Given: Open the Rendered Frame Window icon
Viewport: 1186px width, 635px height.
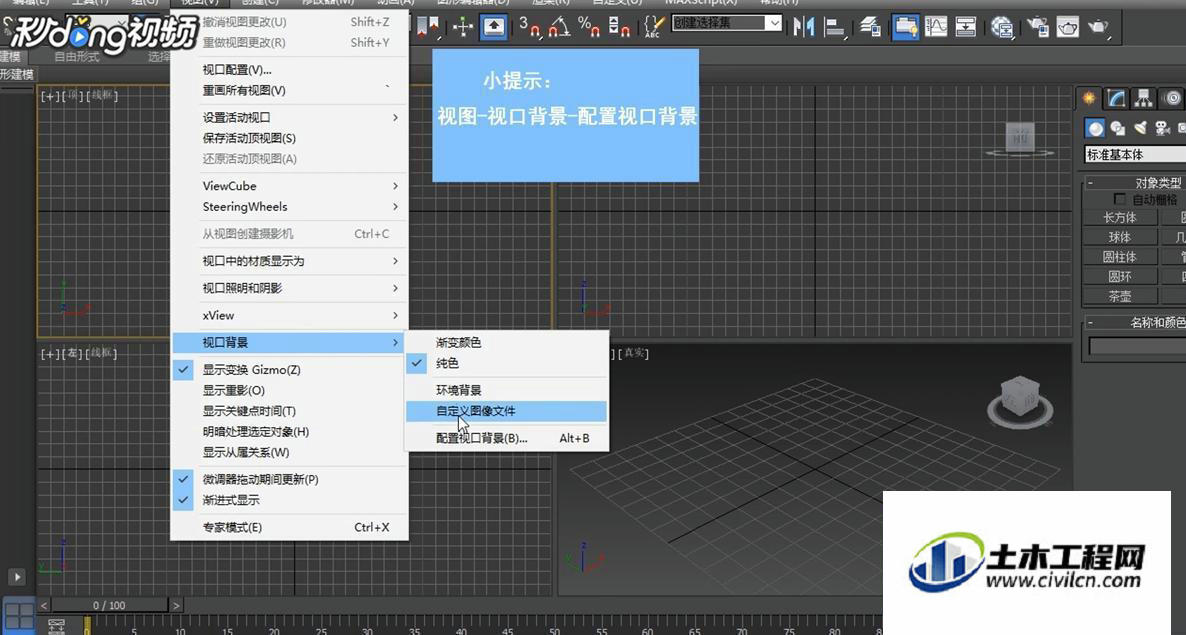Looking at the screenshot, I should (1067, 28).
